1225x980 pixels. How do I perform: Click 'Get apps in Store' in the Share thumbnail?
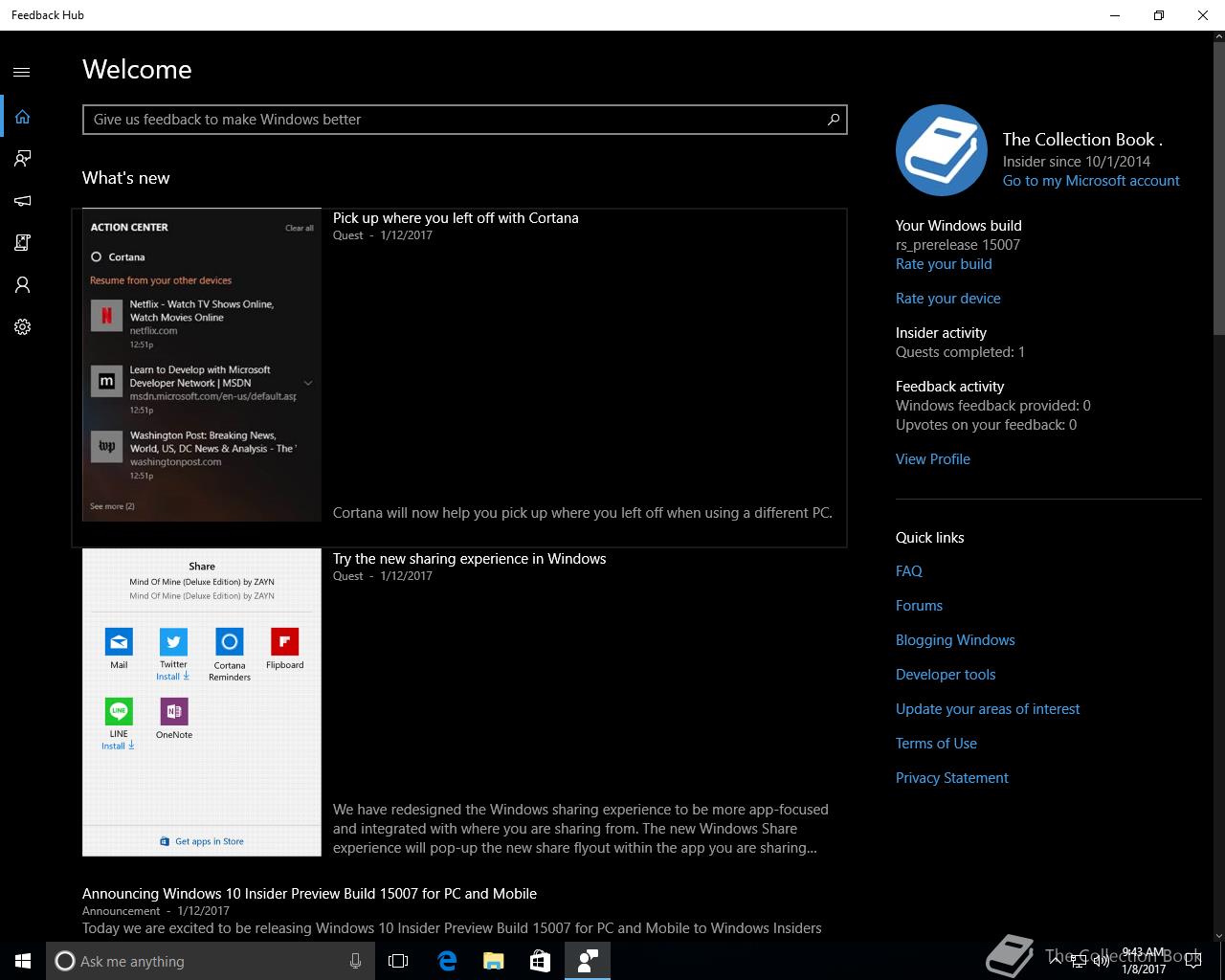coord(202,841)
